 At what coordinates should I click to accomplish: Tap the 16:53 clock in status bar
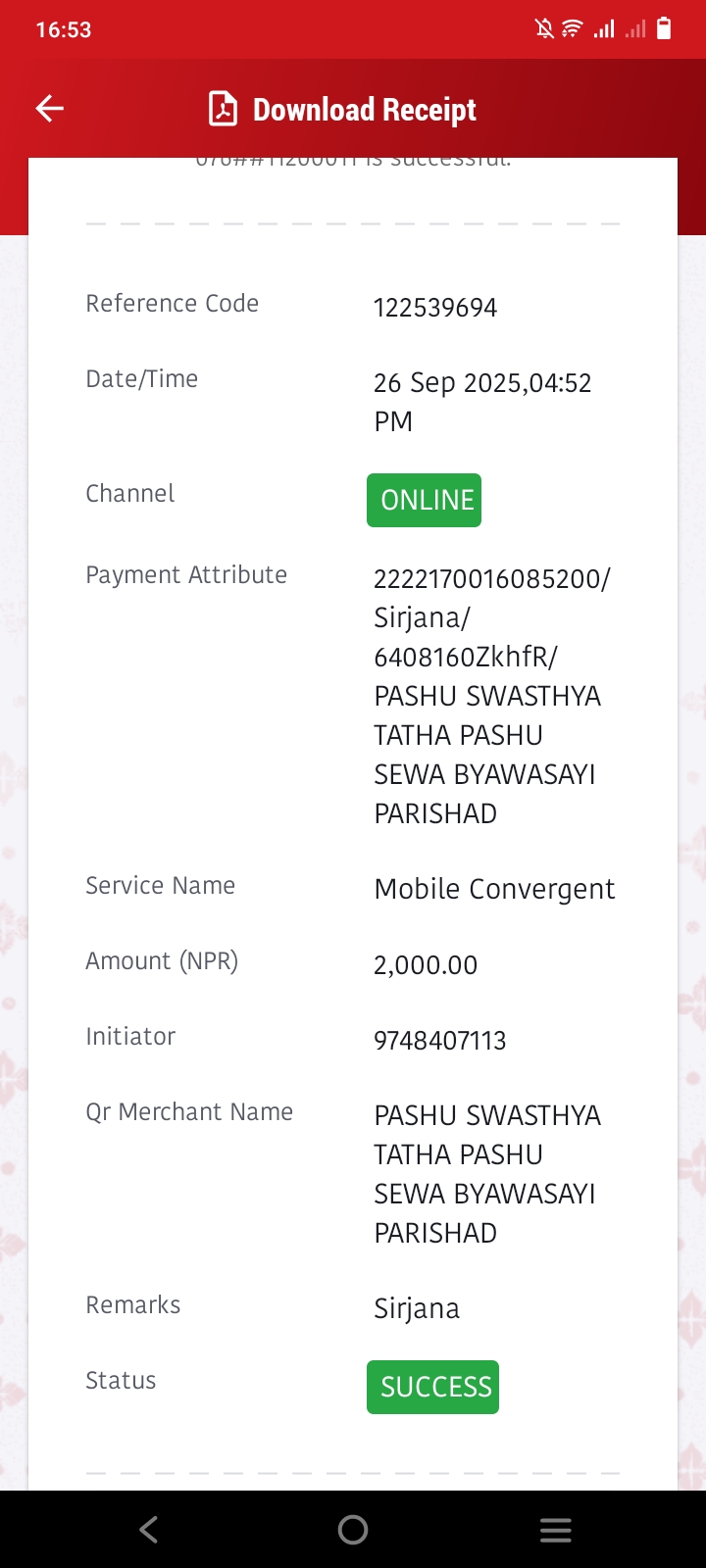click(64, 29)
